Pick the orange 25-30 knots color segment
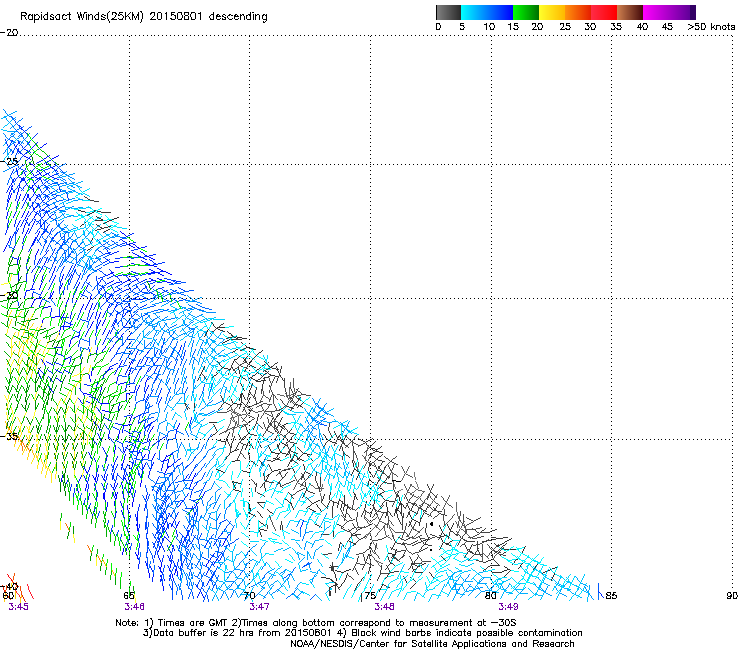 tap(578, 12)
